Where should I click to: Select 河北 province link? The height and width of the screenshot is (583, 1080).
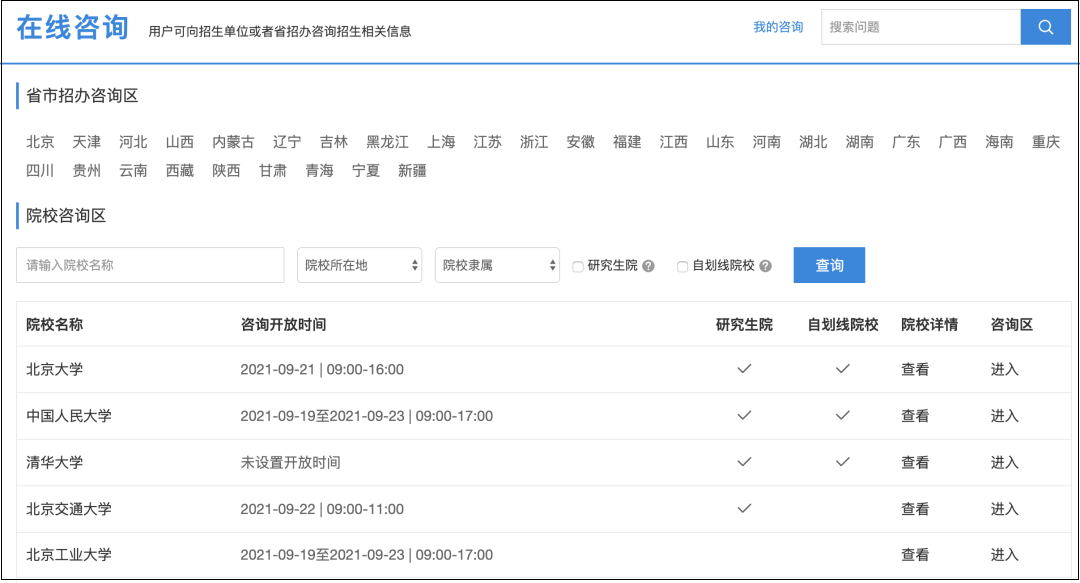(x=133, y=142)
